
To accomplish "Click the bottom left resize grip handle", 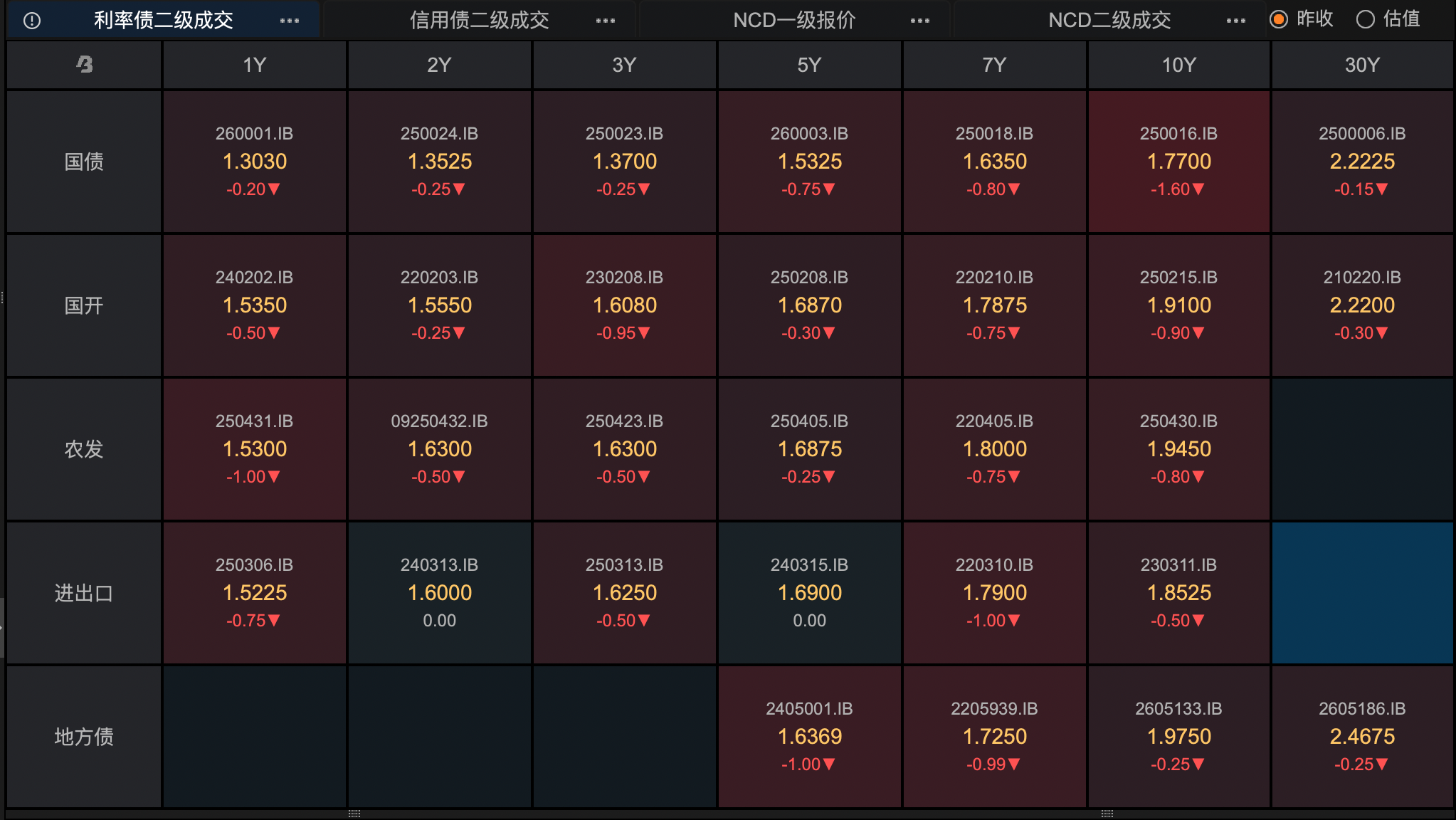I will point(354,814).
